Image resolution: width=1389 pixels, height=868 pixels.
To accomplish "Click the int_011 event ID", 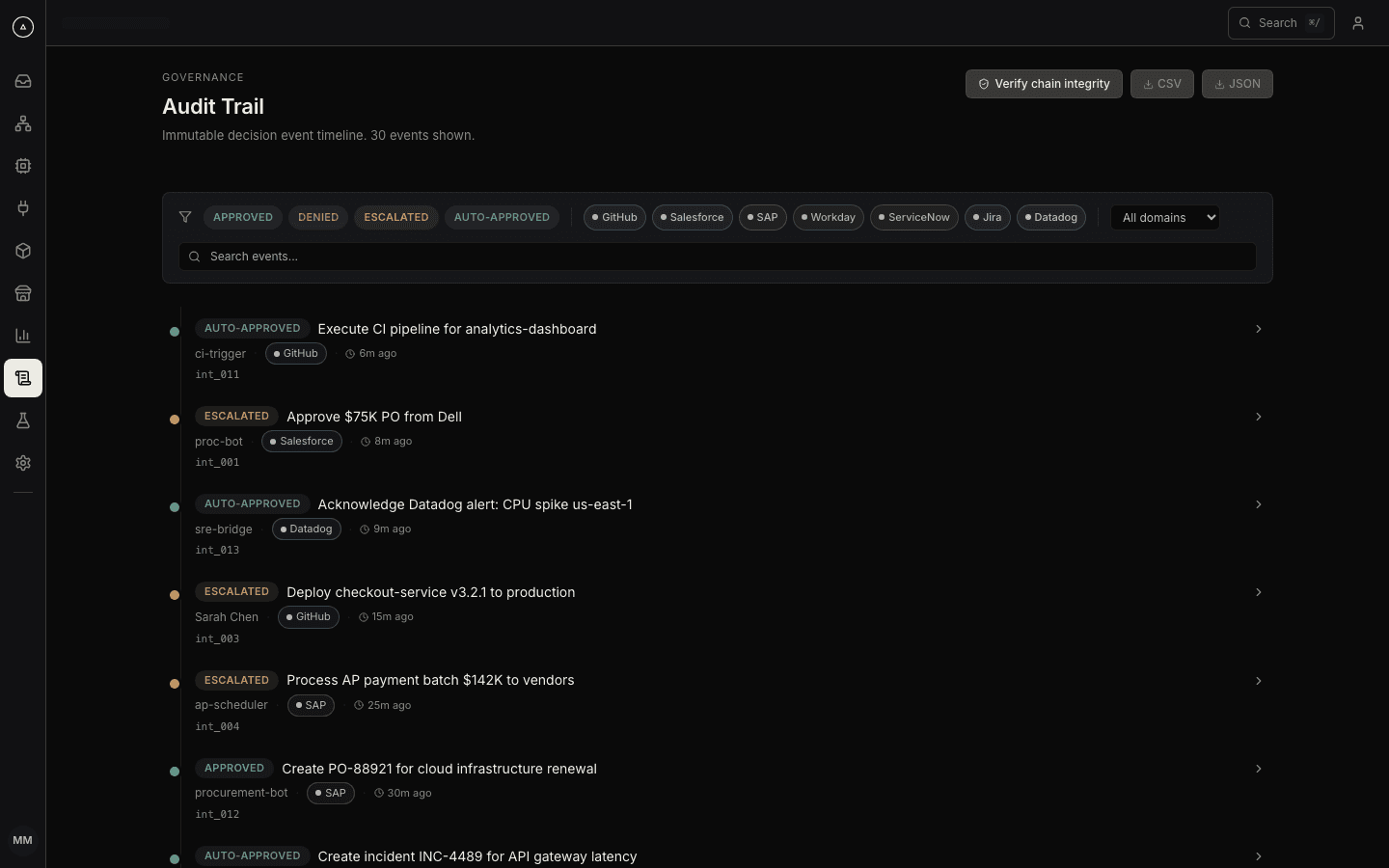I will coord(217,374).
